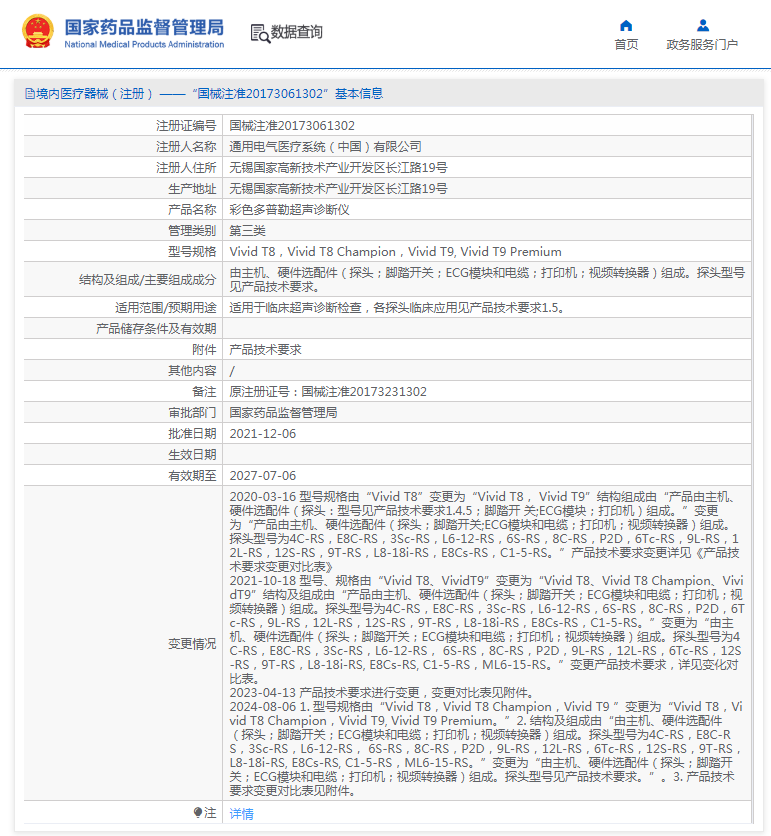Image resolution: width=771 pixels, height=836 pixels.
Task: Select registration number 国械注准20173061302 value
Action: point(292,125)
